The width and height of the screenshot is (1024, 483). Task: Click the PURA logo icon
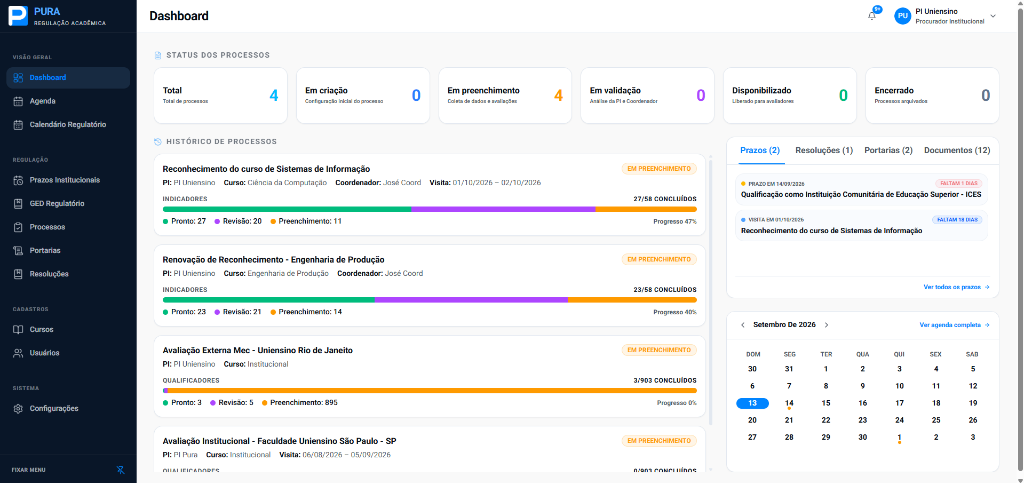(x=18, y=16)
